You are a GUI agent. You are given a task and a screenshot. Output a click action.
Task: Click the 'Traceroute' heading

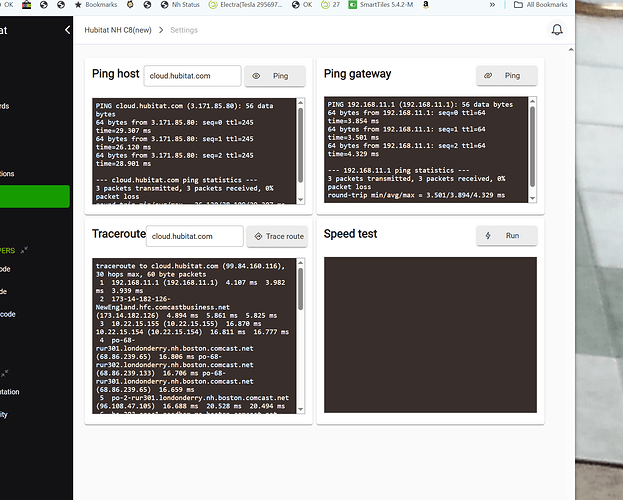click(119, 234)
